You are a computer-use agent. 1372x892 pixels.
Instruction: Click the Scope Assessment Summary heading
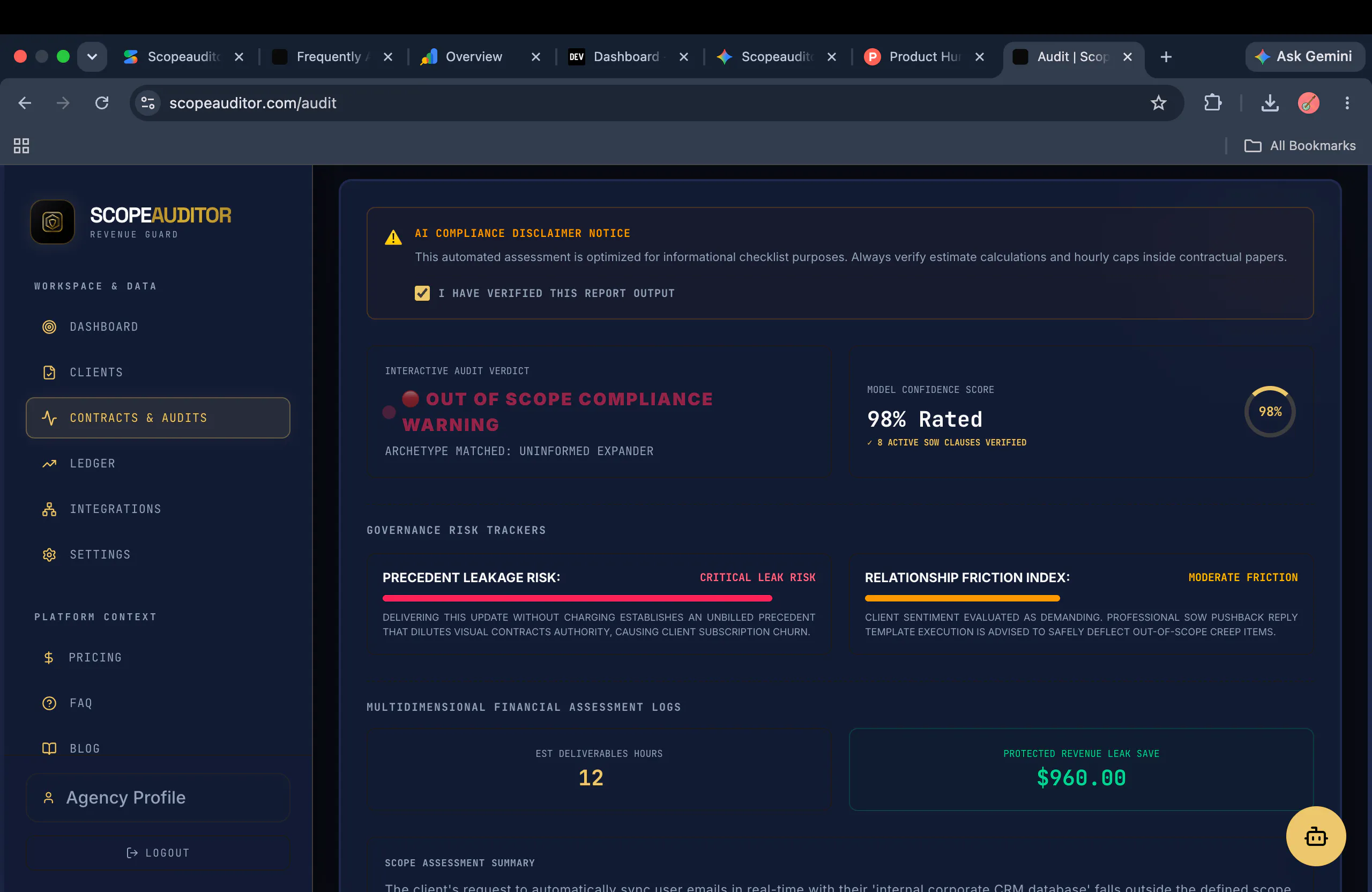pyautogui.click(x=459, y=863)
